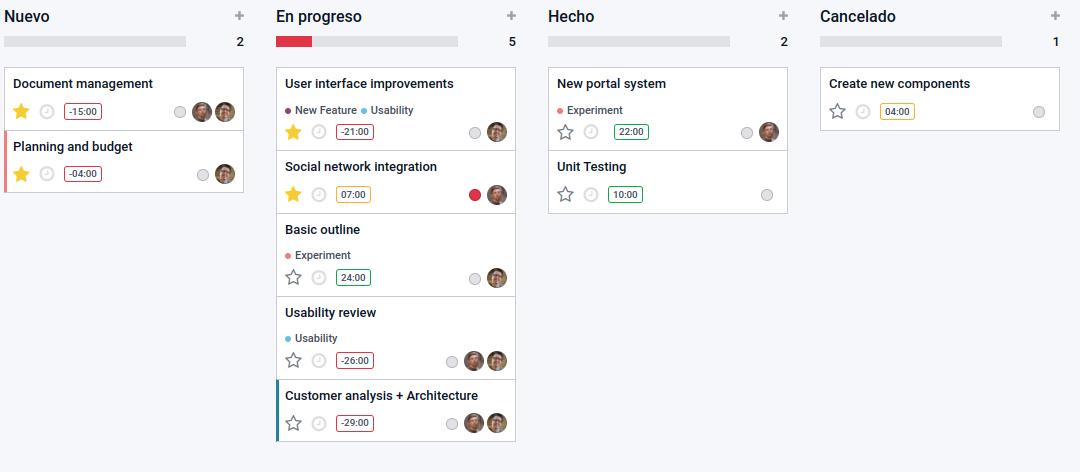Open the Usability review task card
Viewport: 1080px width, 472px height.
395,338
